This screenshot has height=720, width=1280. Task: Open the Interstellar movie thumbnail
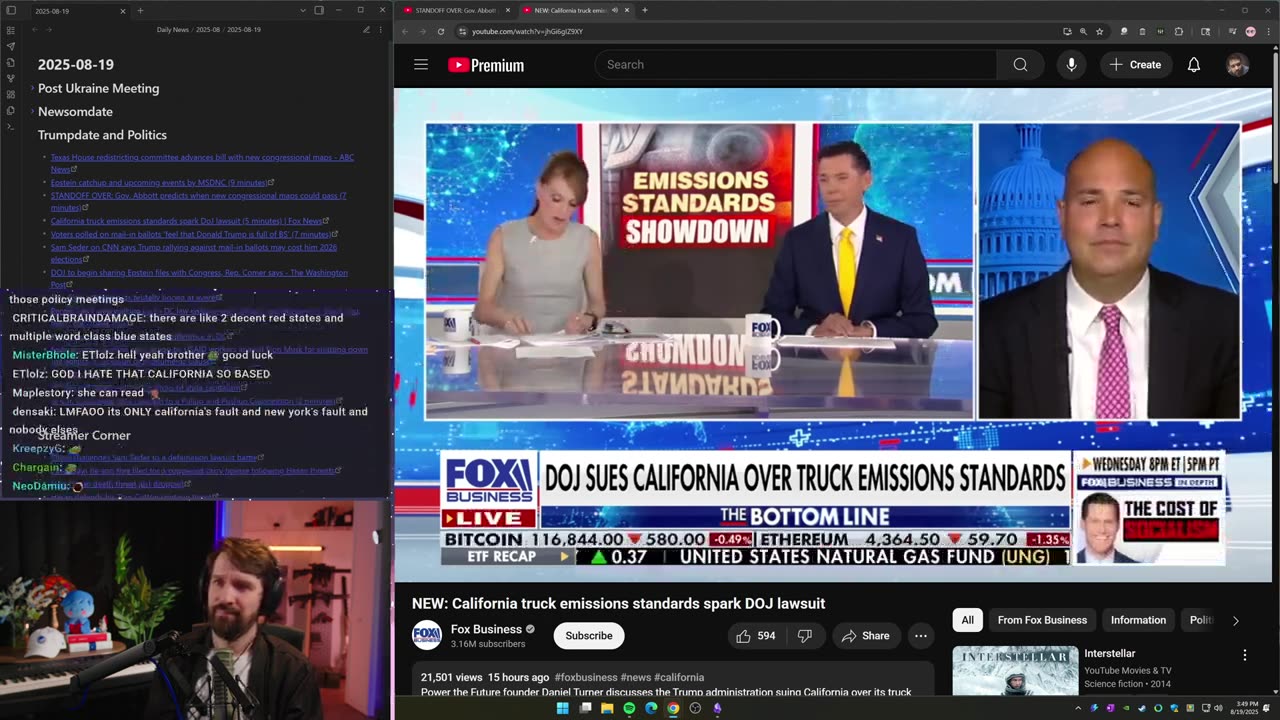[x=1015, y=671]
